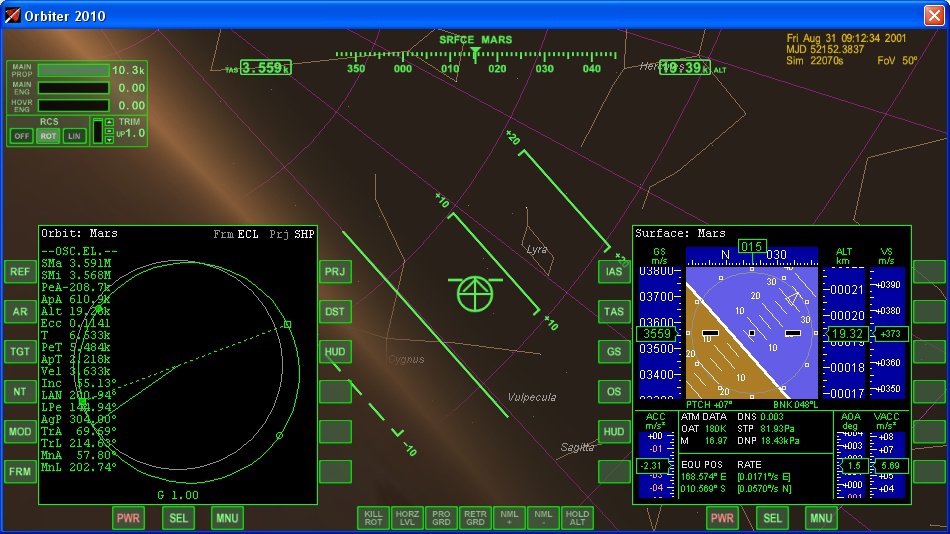950x534 pixels.
Task: Set RCS mode to OFF
Action: click(22, 136)
